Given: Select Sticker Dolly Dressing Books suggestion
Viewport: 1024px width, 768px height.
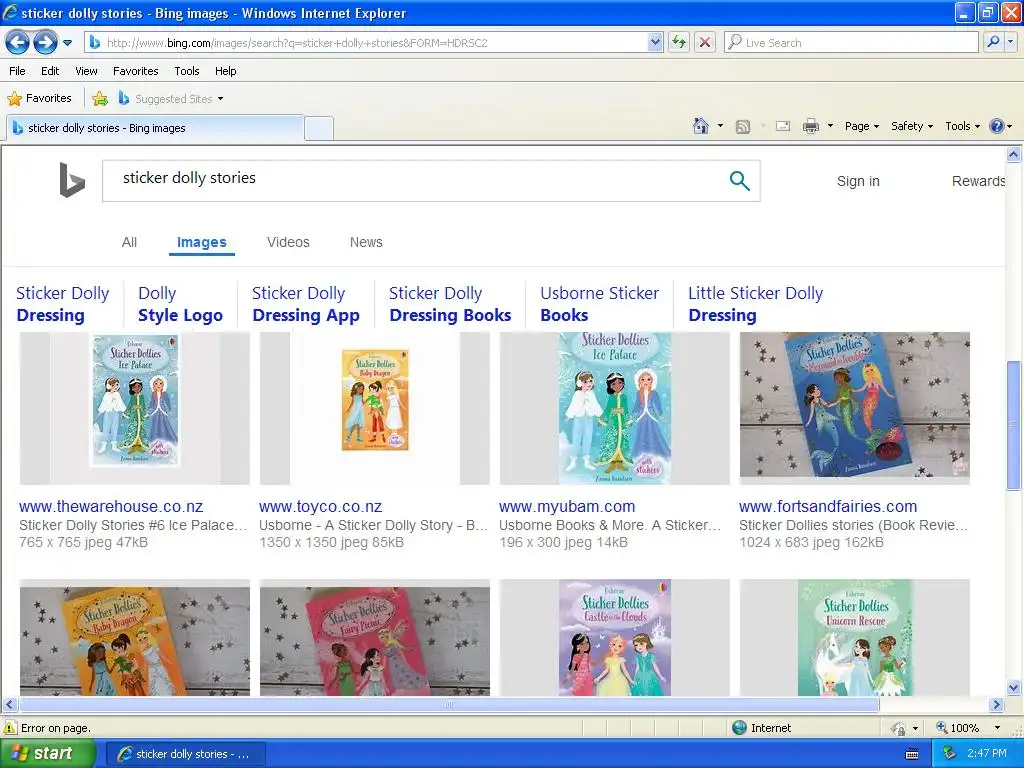Looking at the screenshot, I should pyautogui.click(x=450, y=304).
